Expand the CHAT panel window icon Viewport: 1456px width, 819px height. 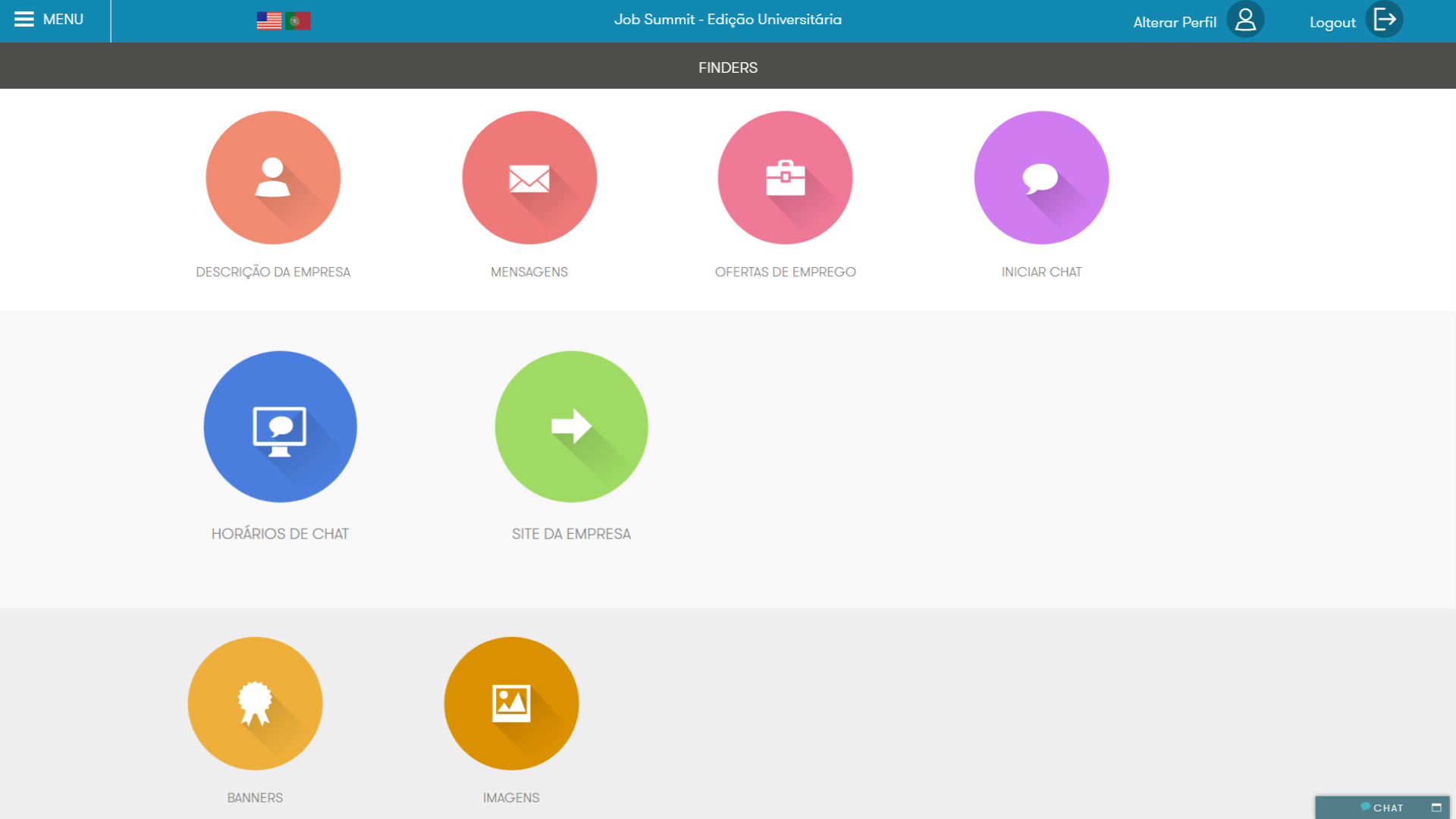(x=1436, y=808)
